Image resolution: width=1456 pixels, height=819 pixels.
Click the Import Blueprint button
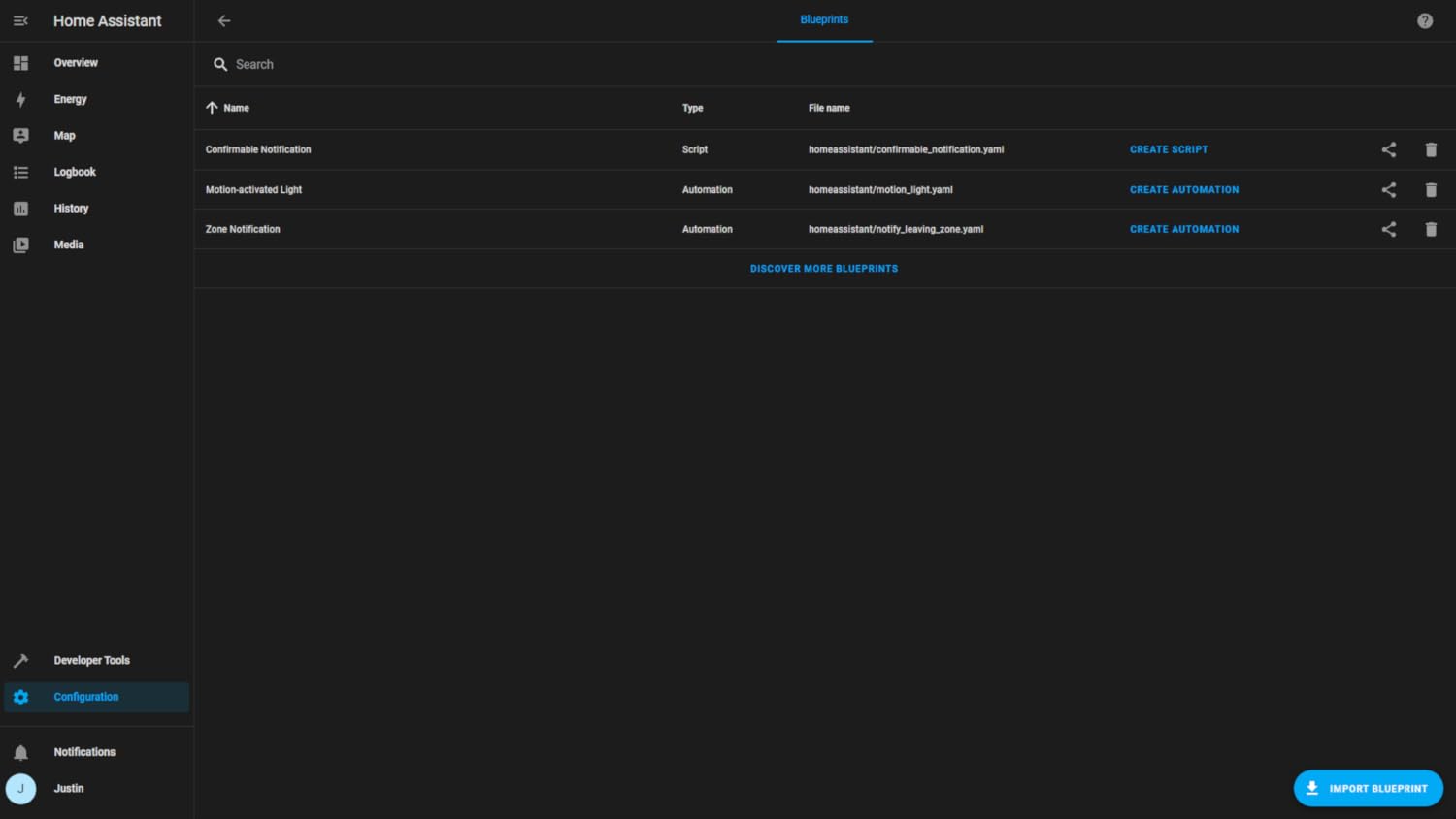[1368, 789]
